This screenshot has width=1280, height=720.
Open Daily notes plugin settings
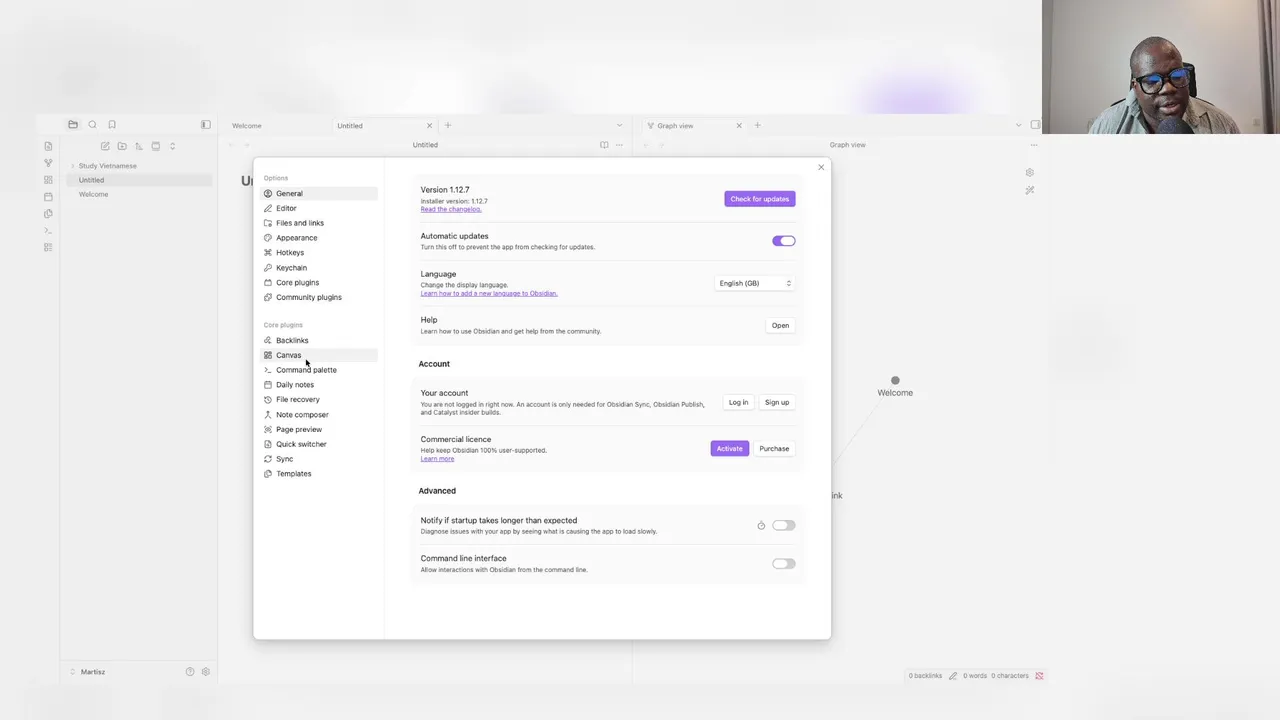(x=319, y=385)
